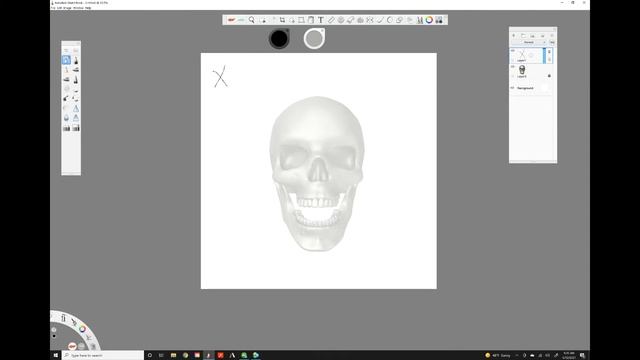This screenshot has width=640, height=360.
Task: Hide the skull layer using its eye
Action: [513, 67]
